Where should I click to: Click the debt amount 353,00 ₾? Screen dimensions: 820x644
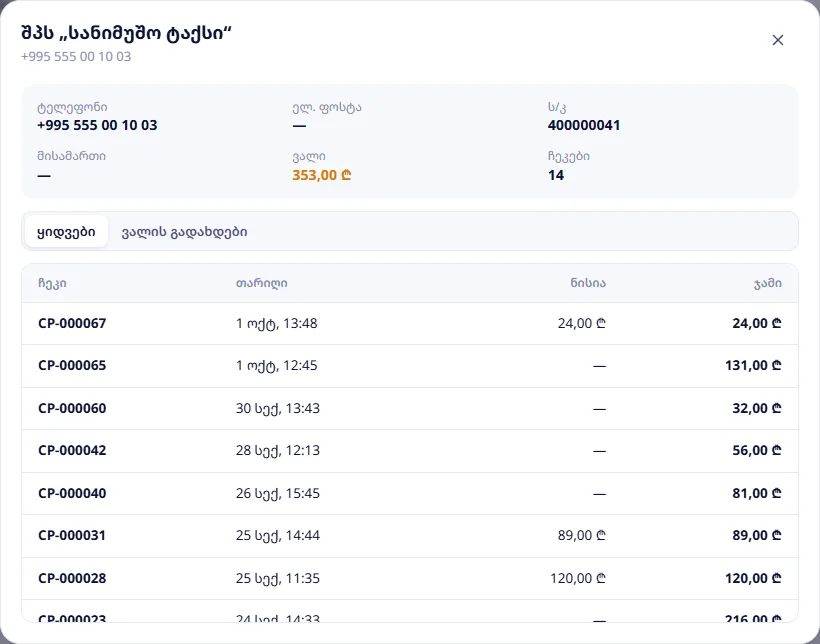tap(322, 175)
